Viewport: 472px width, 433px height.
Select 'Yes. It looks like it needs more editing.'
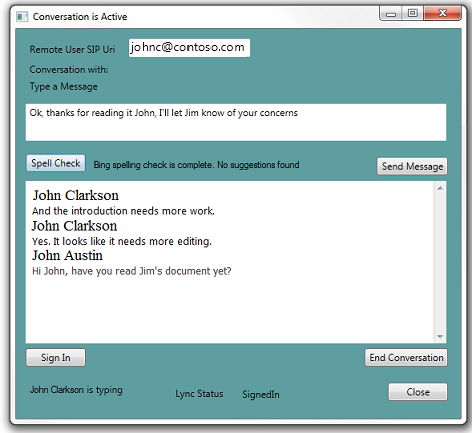pyautogui.click(x=122, y=241)
